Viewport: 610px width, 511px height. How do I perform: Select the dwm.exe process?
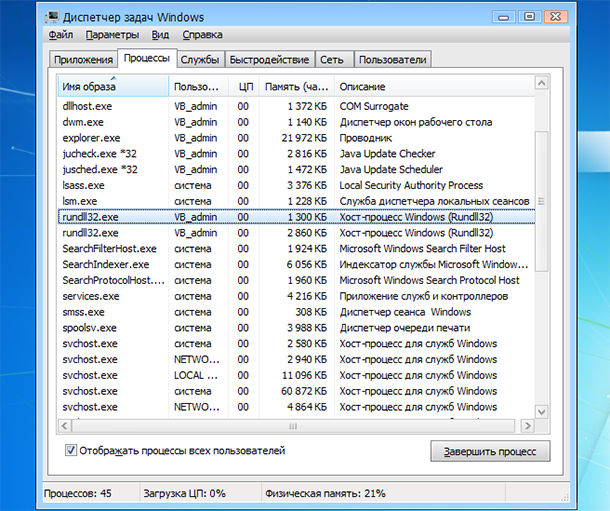[296, 122]
